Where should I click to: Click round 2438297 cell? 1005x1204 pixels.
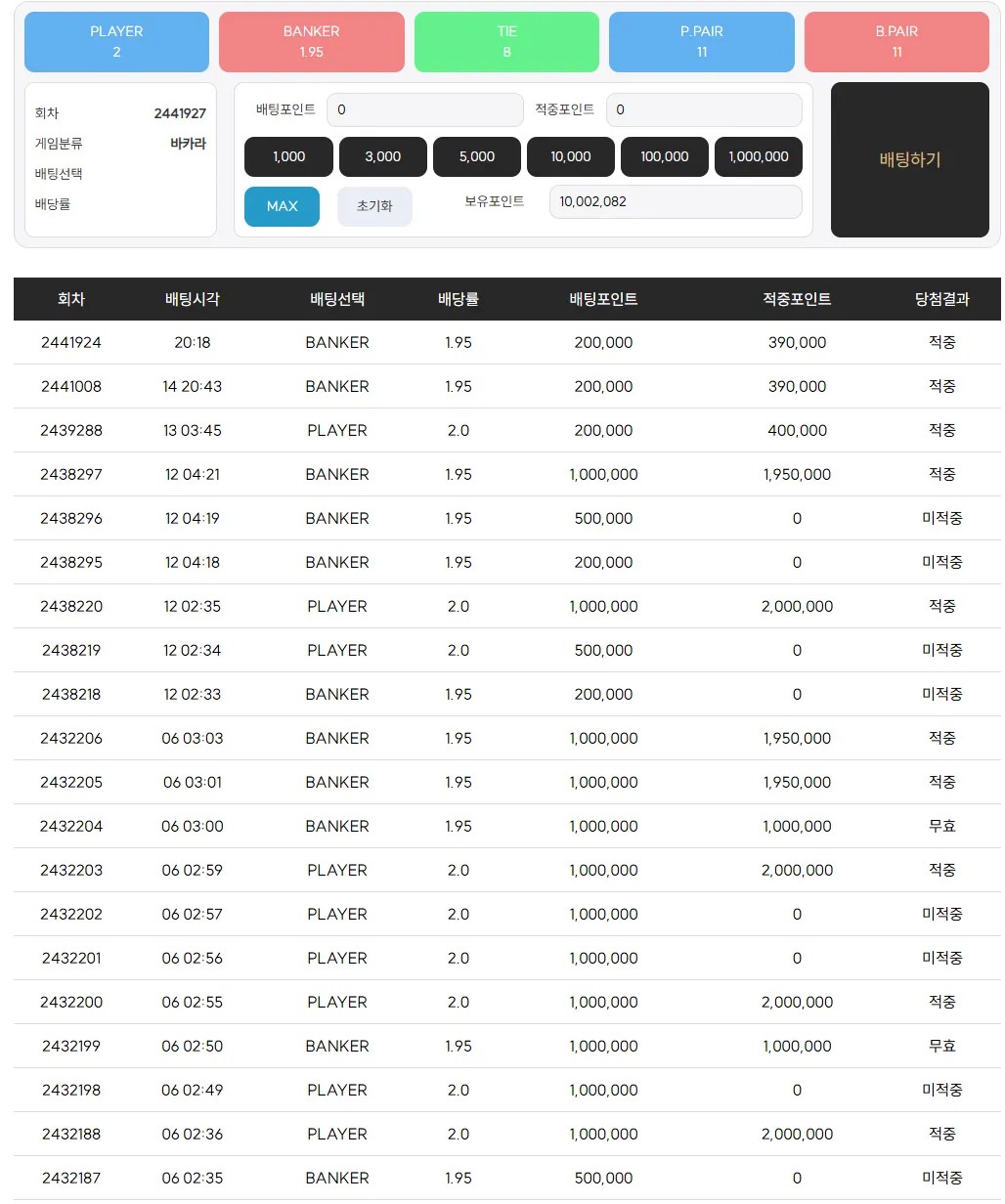click(71, 474)
